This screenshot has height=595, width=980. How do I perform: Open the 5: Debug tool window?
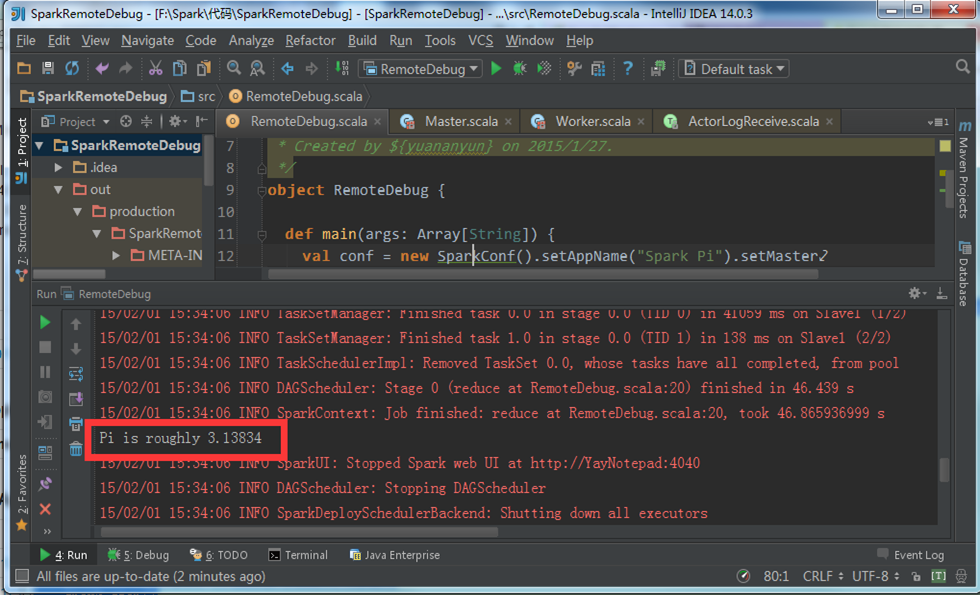138,555
